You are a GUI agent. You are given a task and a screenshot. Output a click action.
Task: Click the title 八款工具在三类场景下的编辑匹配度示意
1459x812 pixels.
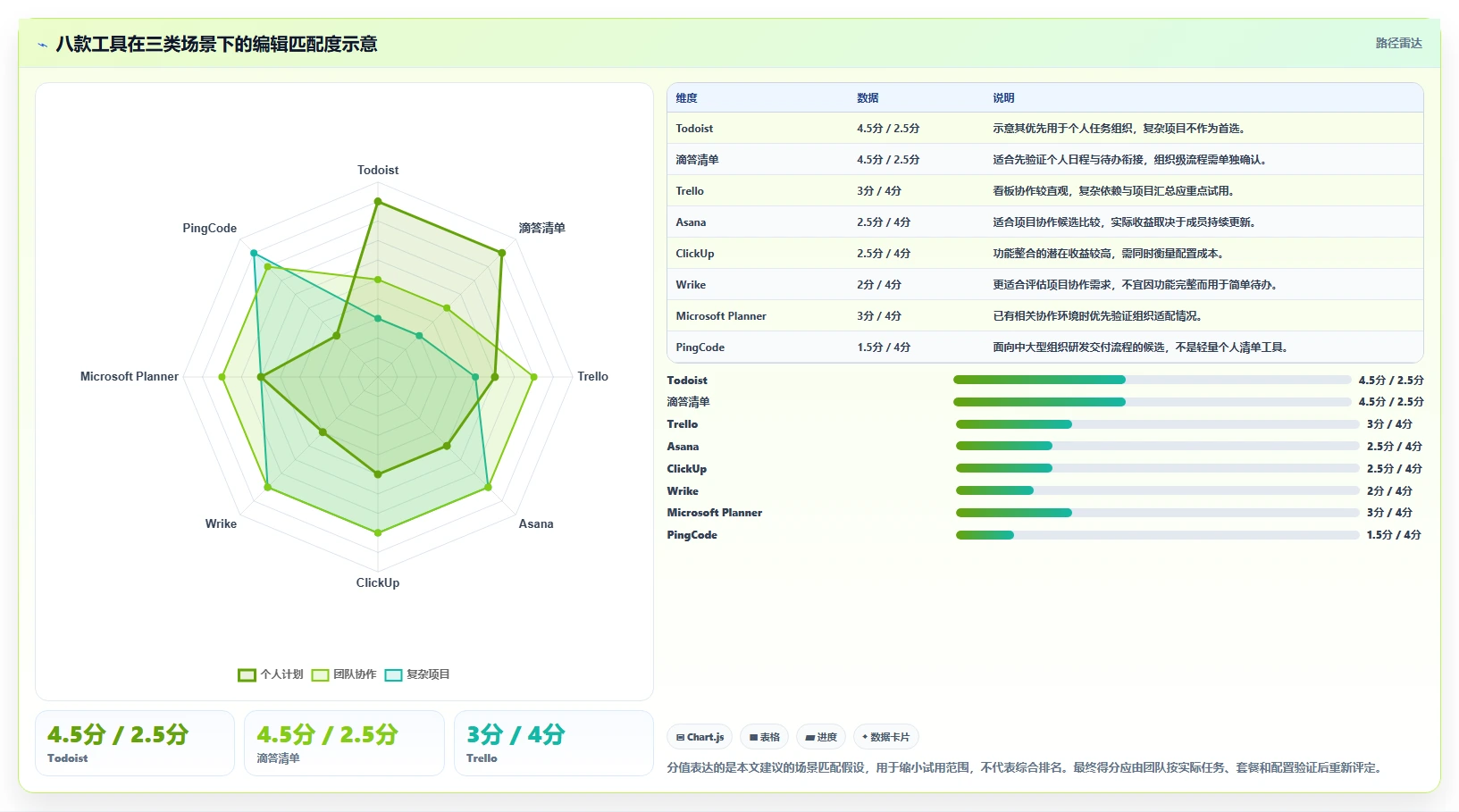pos(216,44)
